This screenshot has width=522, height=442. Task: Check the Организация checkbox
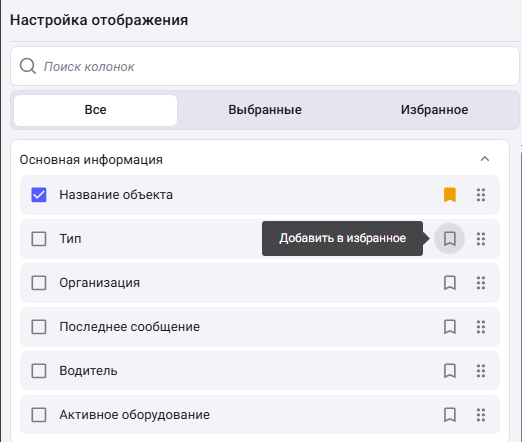click(39, 283)
